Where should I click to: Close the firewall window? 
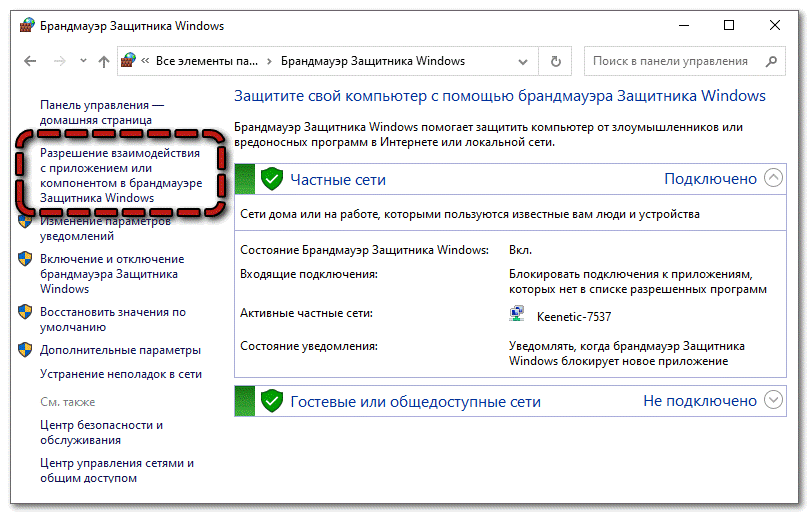coord(775,25)
